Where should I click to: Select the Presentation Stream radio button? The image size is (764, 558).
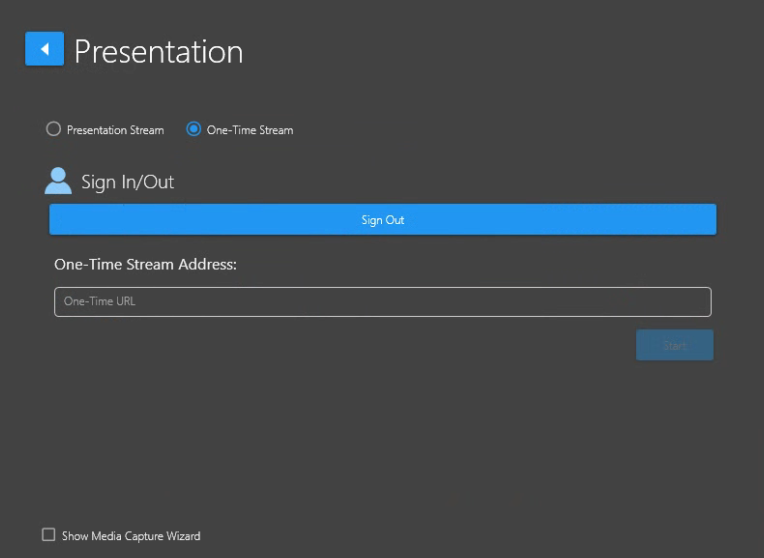point(54,129)
